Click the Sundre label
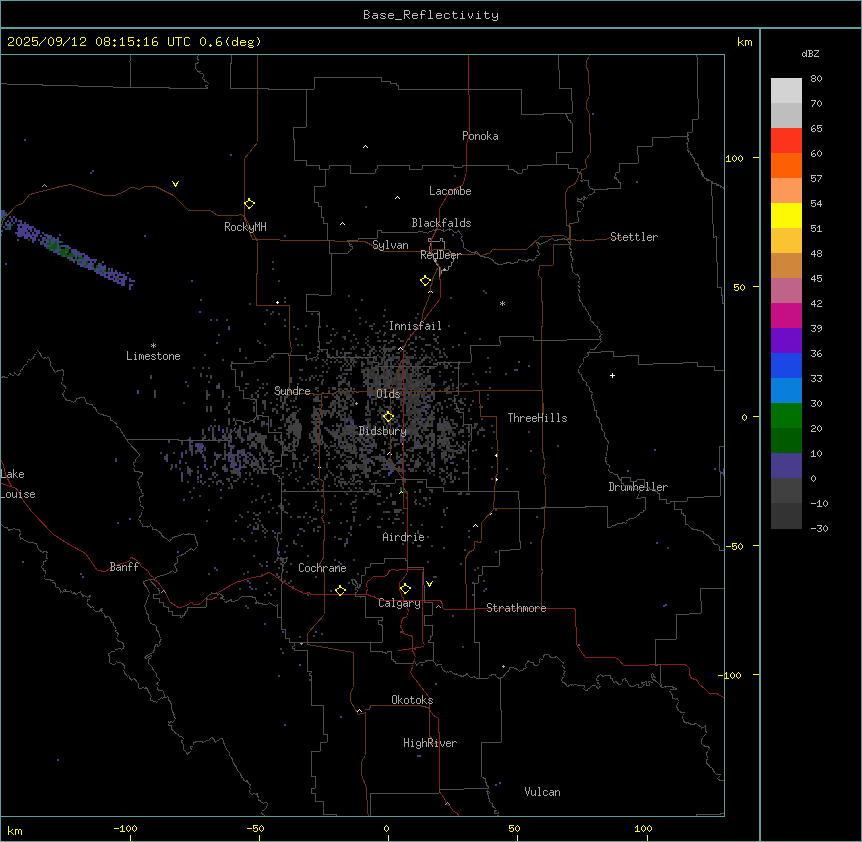Viewport: 862px width, 842px height. tap(292, 391)
